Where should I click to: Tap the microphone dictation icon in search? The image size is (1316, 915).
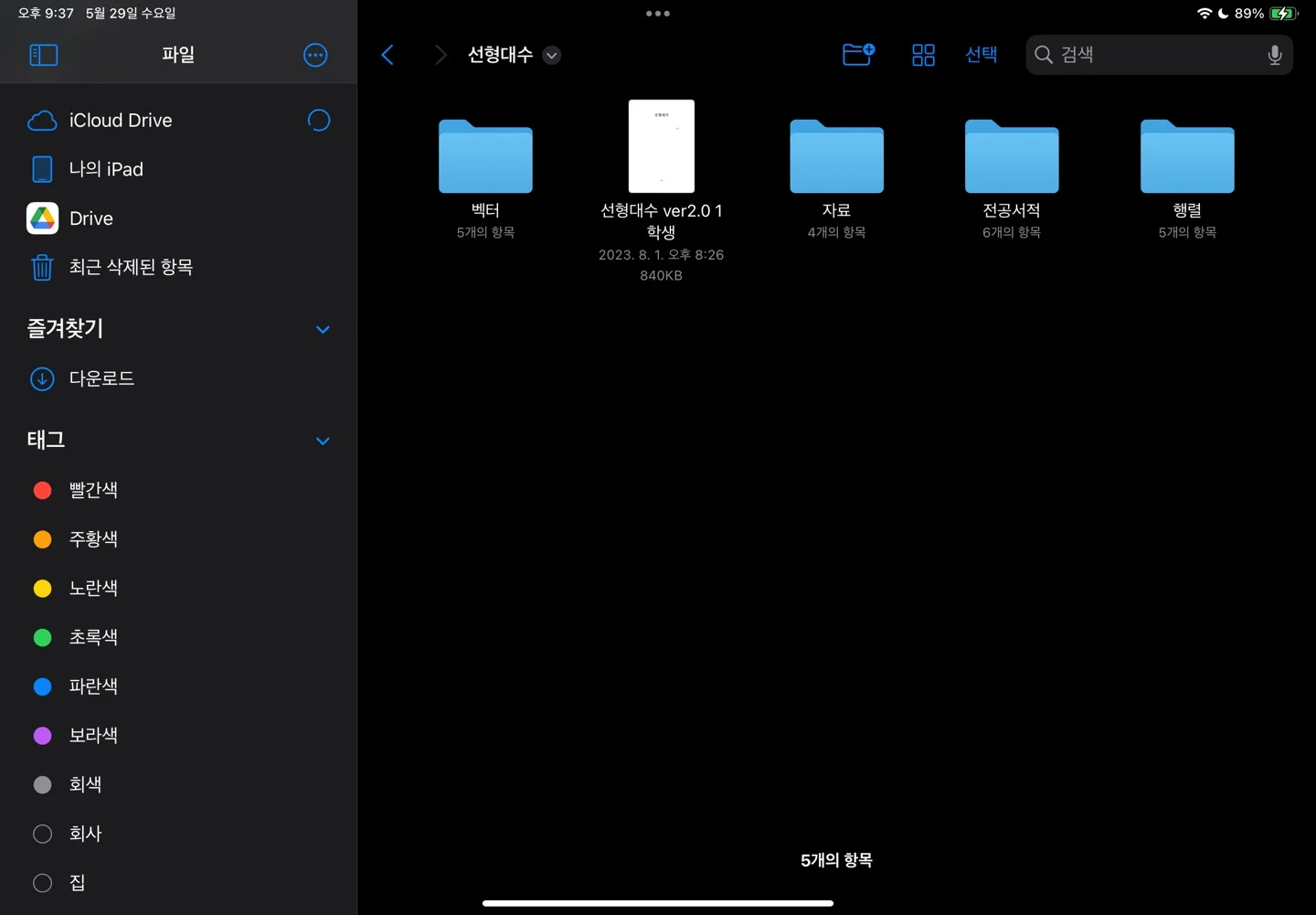[x=1274, y=55]
